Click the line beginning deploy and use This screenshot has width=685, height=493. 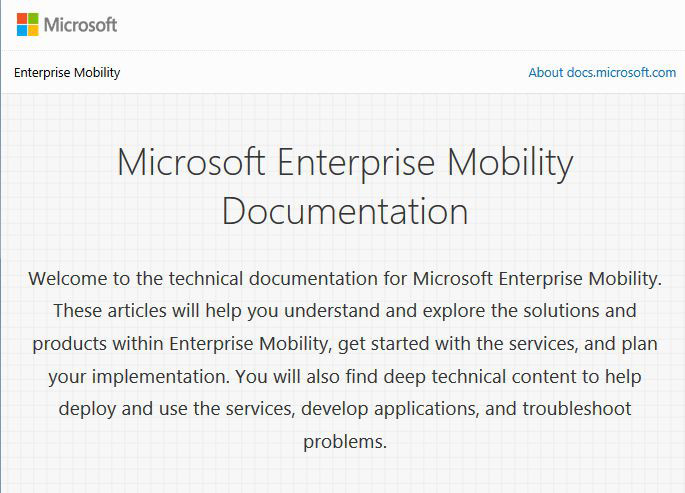coord(345,409)
